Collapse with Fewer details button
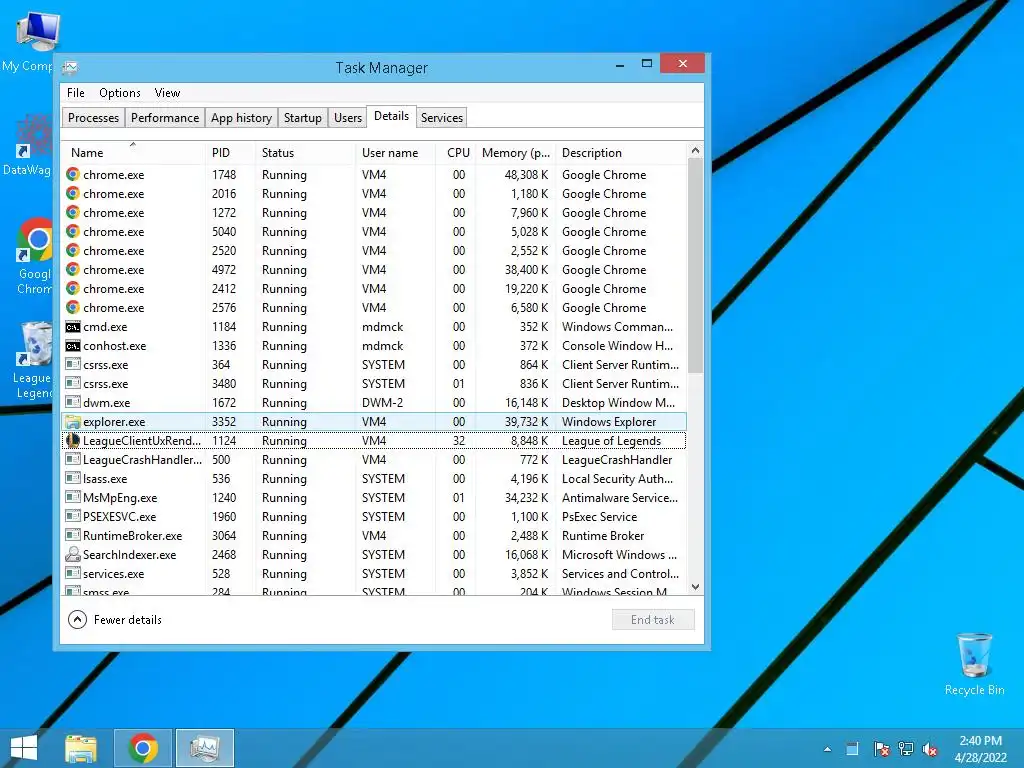This screenshot has width=1024, height=768. [115, 620]
